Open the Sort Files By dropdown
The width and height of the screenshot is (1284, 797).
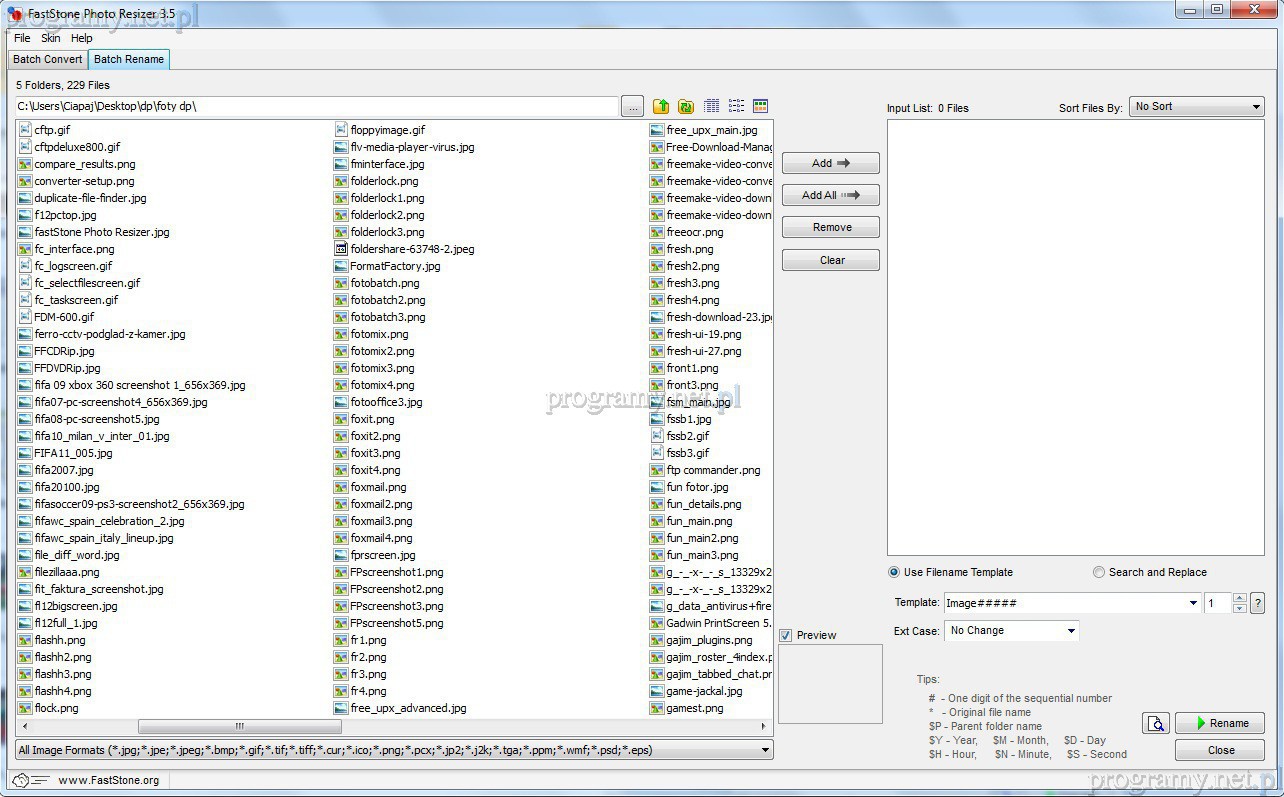pyautogui.click(x=1198, y=107)
